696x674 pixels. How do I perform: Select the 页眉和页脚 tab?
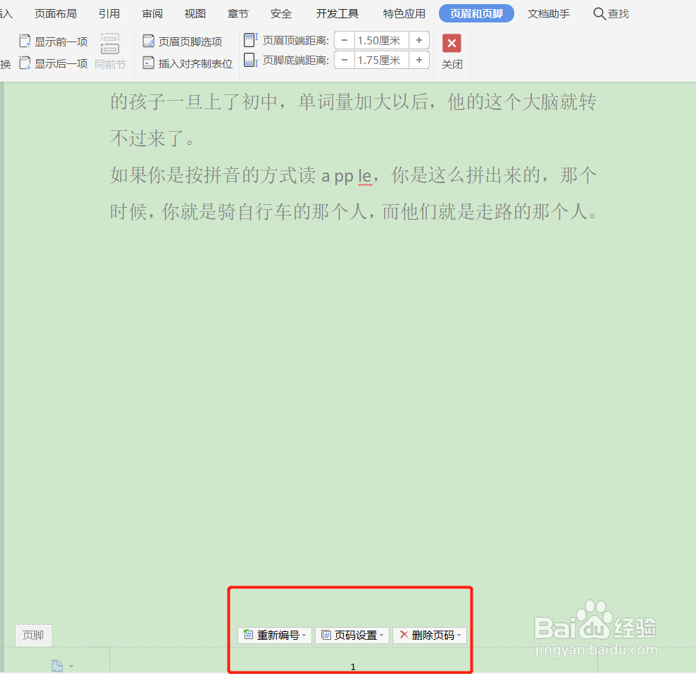(x=476, y=13)
